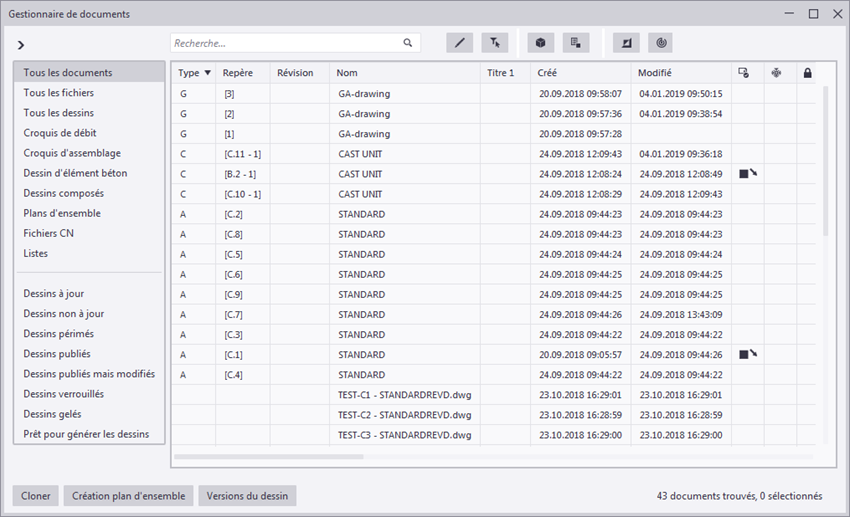The image size is (850, 517).
Task: Click the snapshot square toolbar icon
Action: tap(627, 43)
